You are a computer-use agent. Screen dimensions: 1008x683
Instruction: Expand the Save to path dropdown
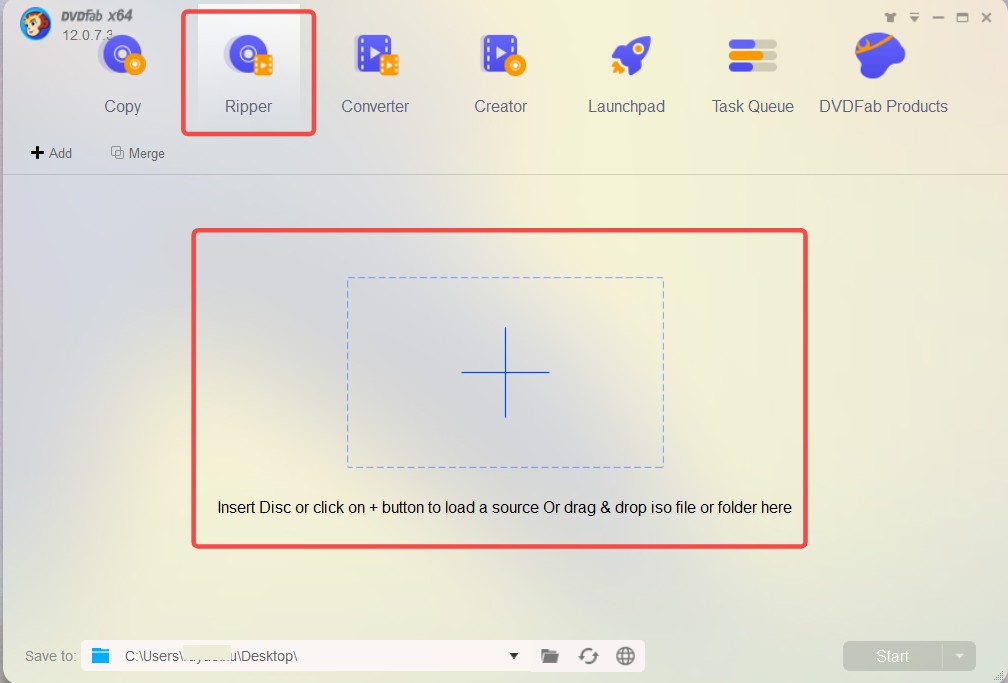514,656
